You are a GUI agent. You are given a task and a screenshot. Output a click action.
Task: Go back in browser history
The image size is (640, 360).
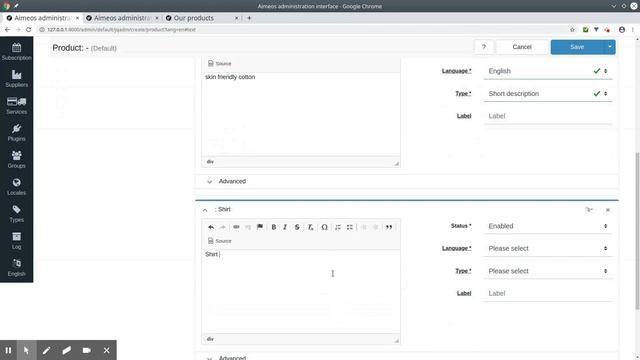[x=7, y=29]
